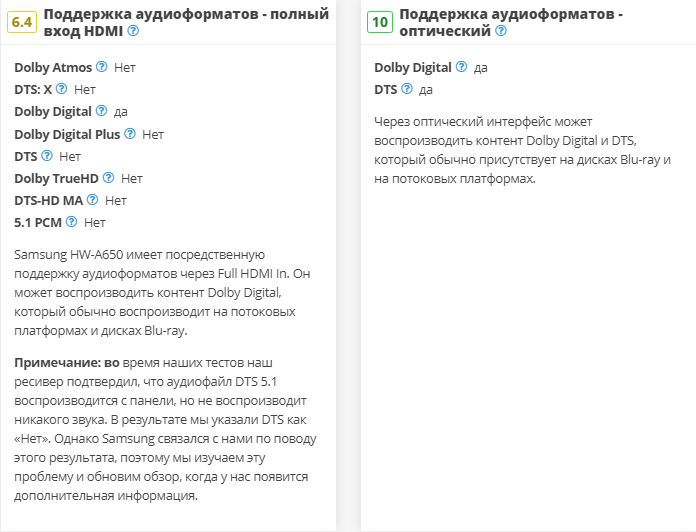Click the 10 score badge
The width and height of the screenshot is (696, 532).
tap(380, 22)
